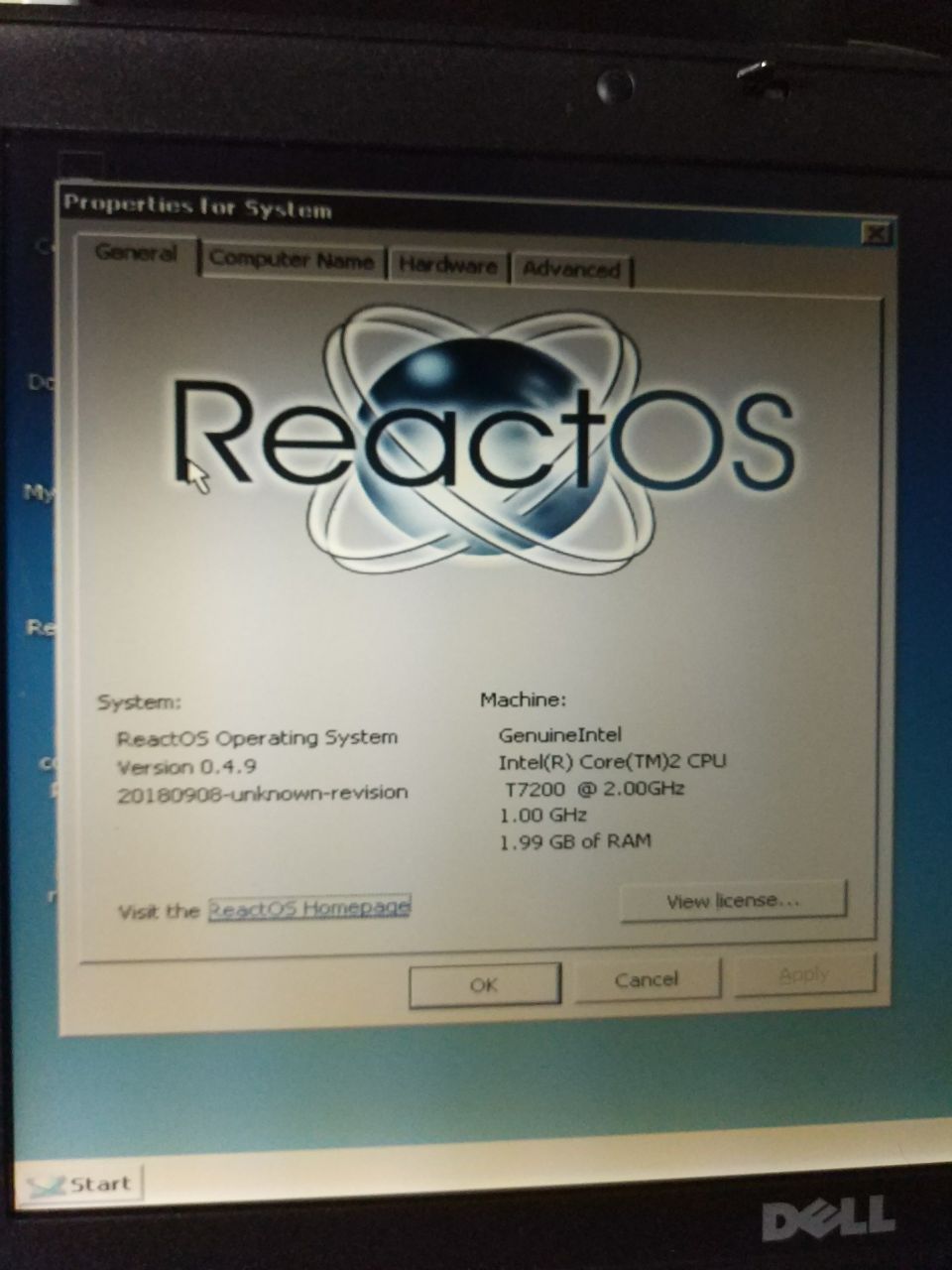The image size is (952, 1270).
Task: Click the OK button
Action: coord(484,984)
